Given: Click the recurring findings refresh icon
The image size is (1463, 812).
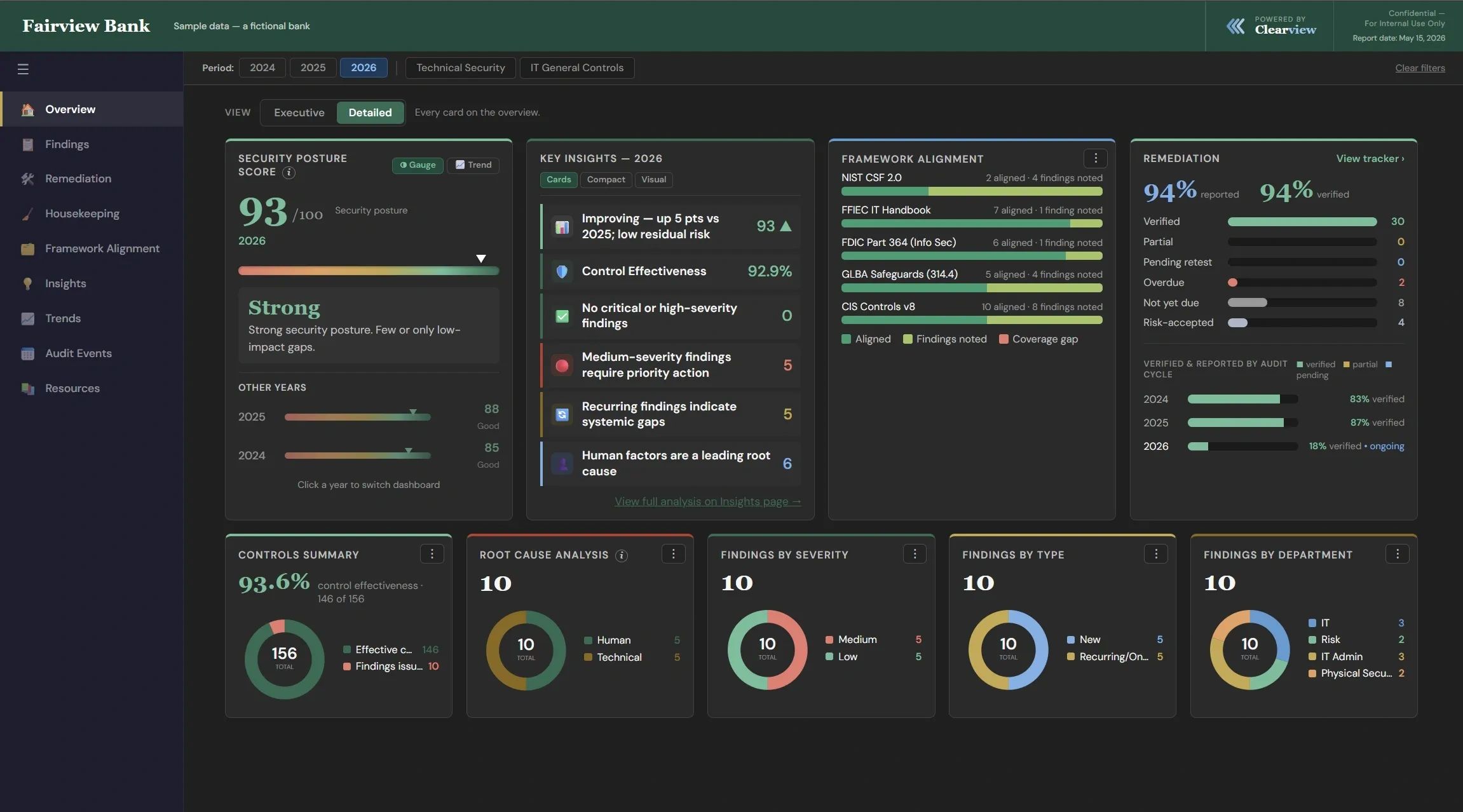Looking at the screenshot, I should [x=562, y=414].
